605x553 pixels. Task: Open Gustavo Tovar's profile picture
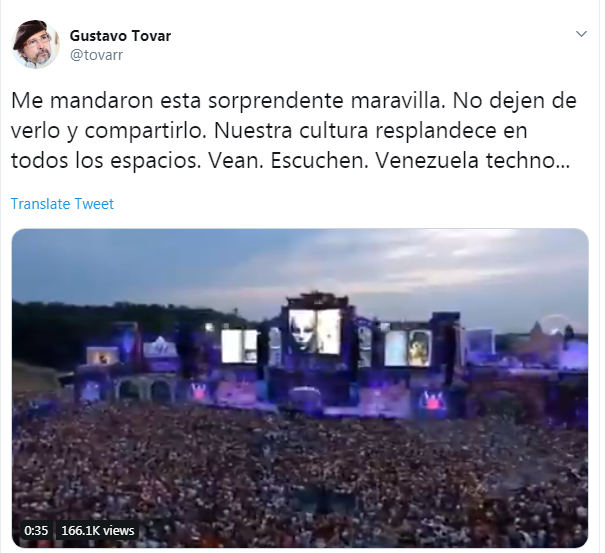tap(35, 44)
